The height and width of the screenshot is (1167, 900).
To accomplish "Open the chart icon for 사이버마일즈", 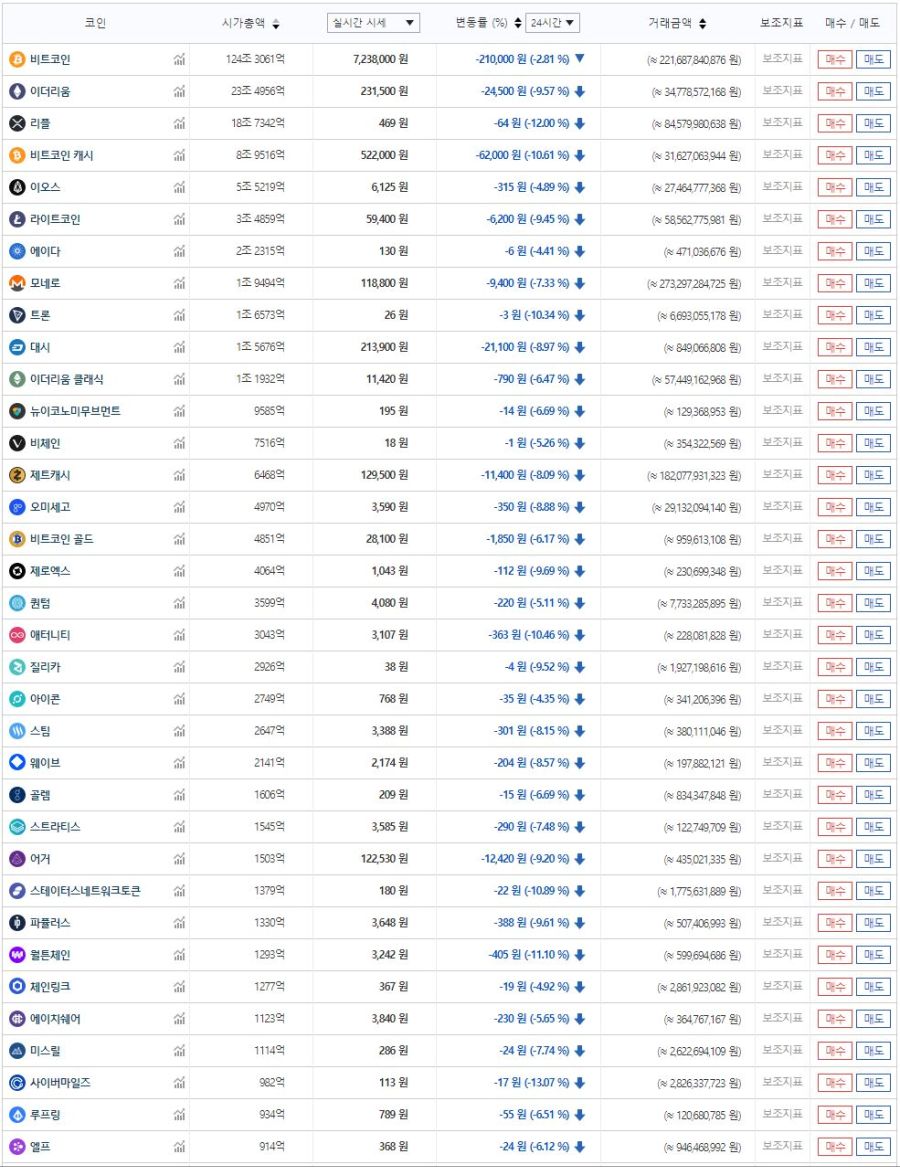I will tap(179, 1083).
